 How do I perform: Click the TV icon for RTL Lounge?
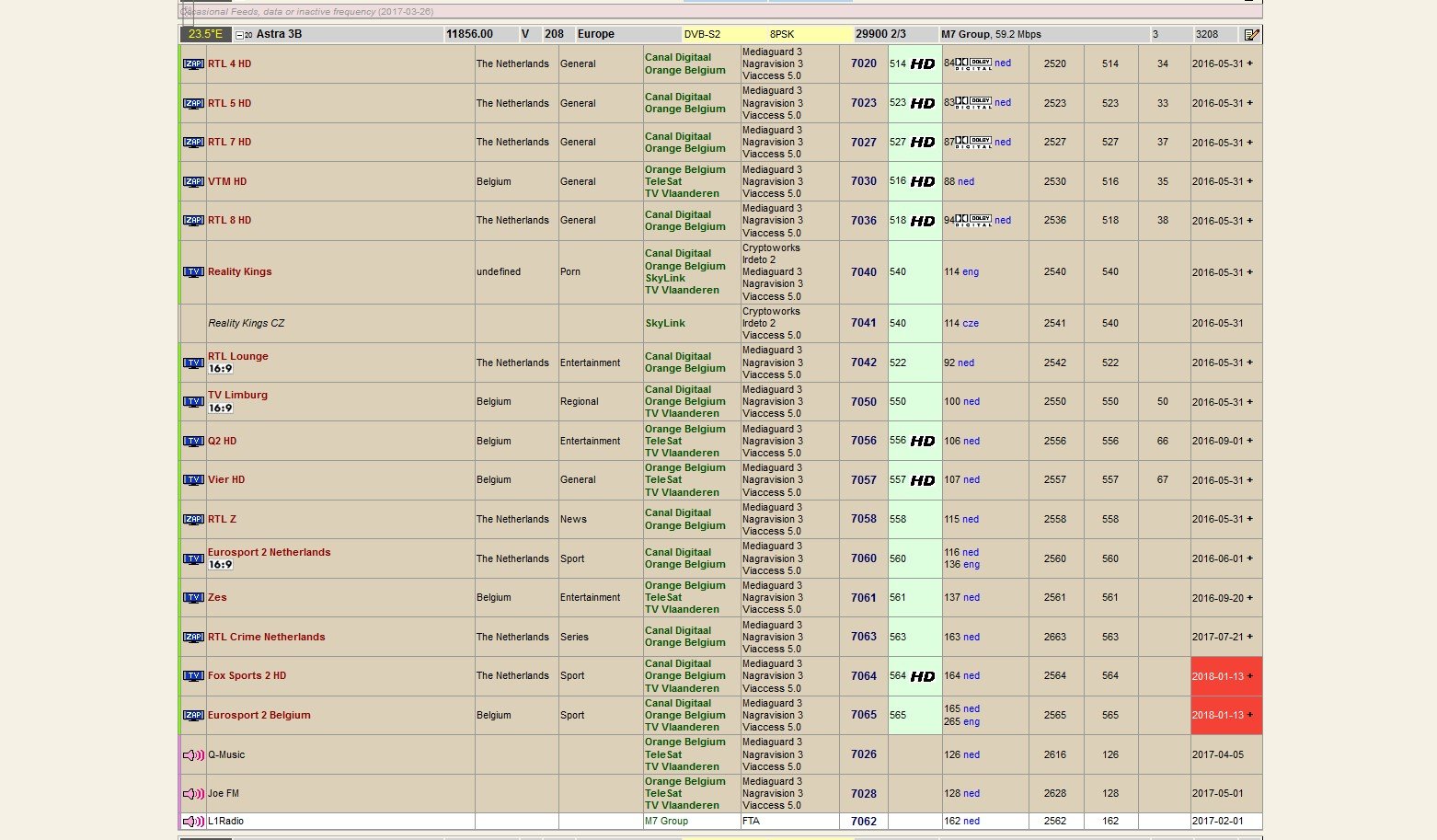[193, 363]
